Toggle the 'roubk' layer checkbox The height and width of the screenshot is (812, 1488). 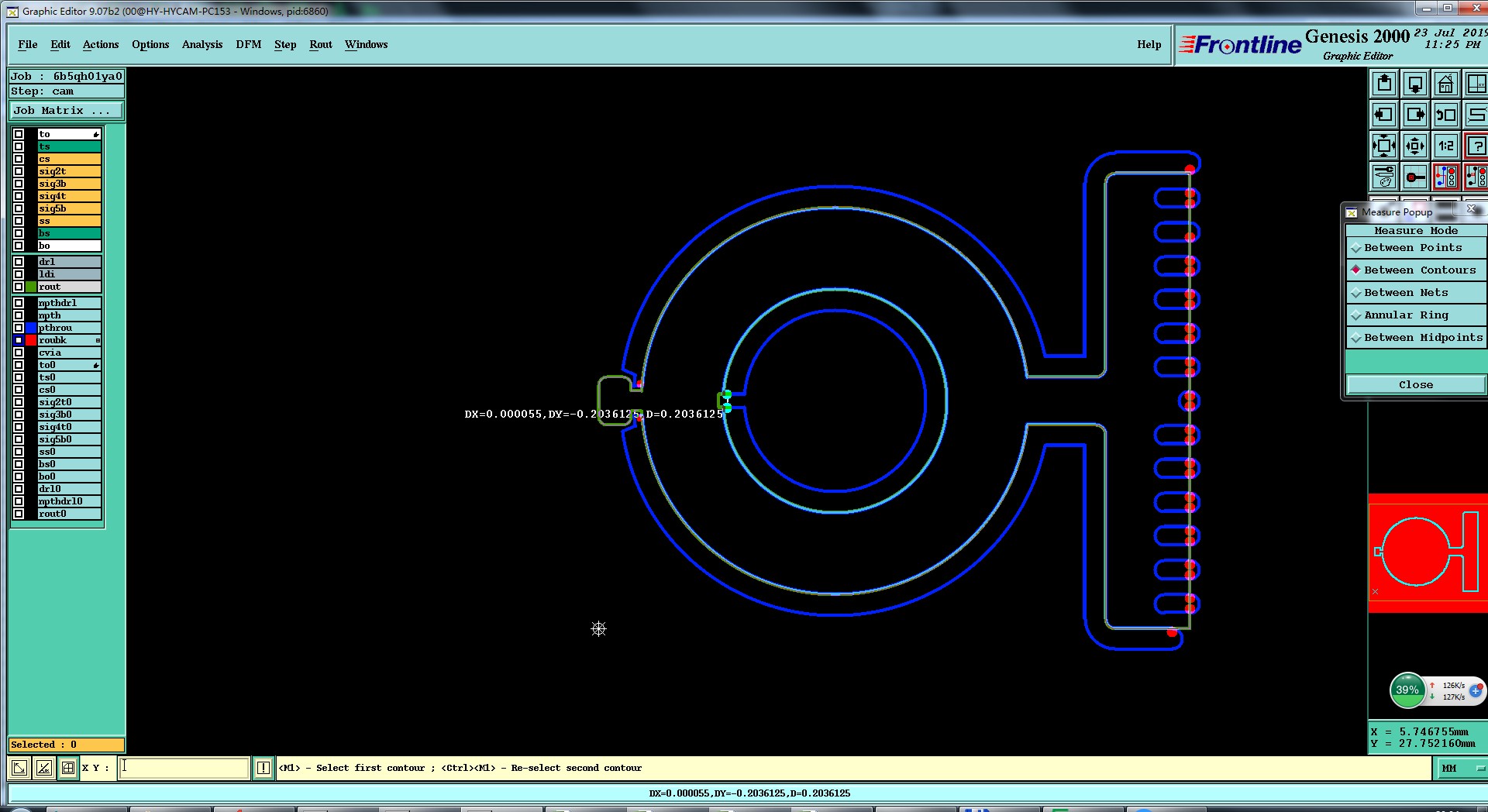click(x=19, y=340)
